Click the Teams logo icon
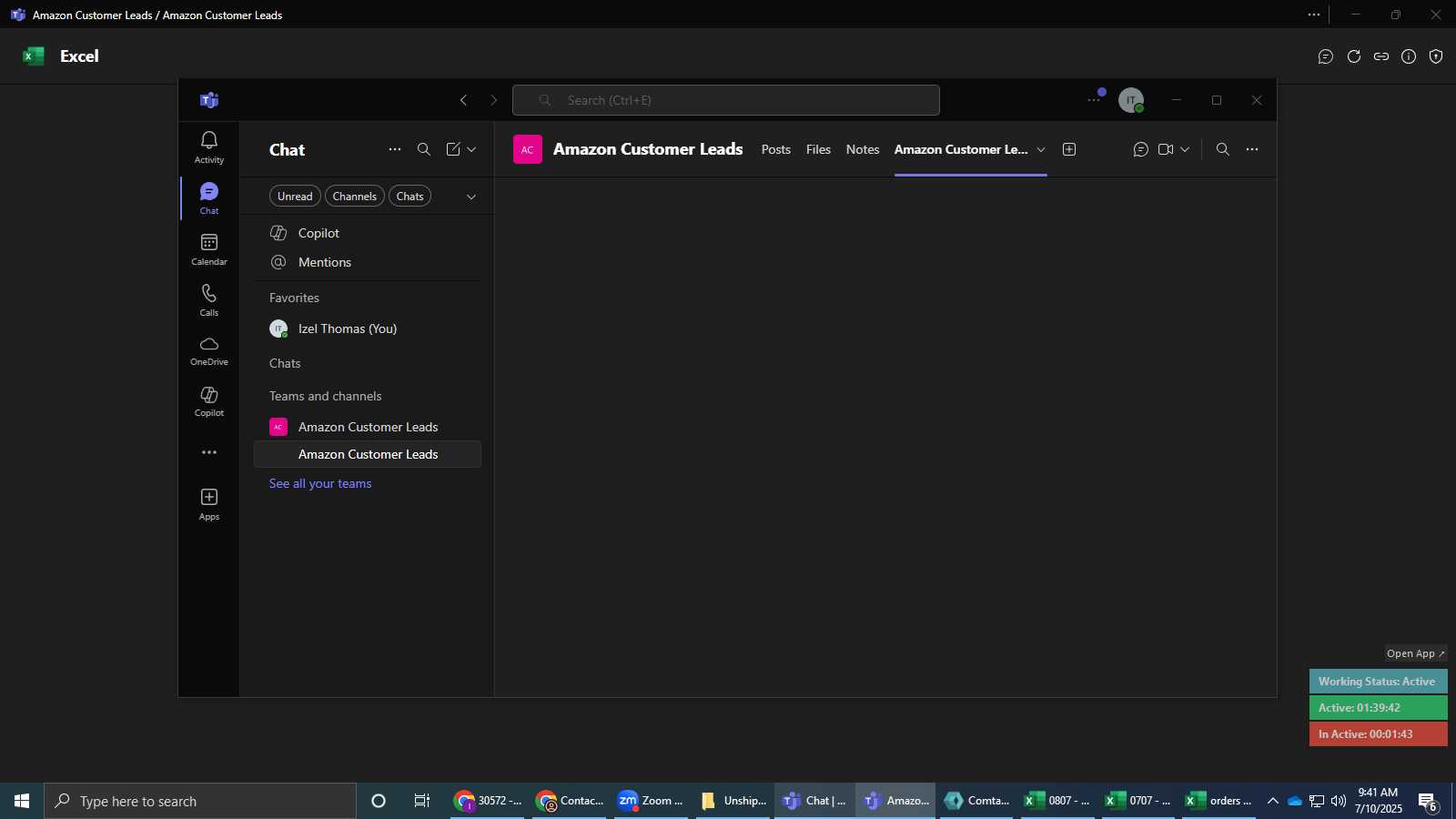Image resolution: width=1456 pixels, height=819 pixels. (x=209, y=100)
